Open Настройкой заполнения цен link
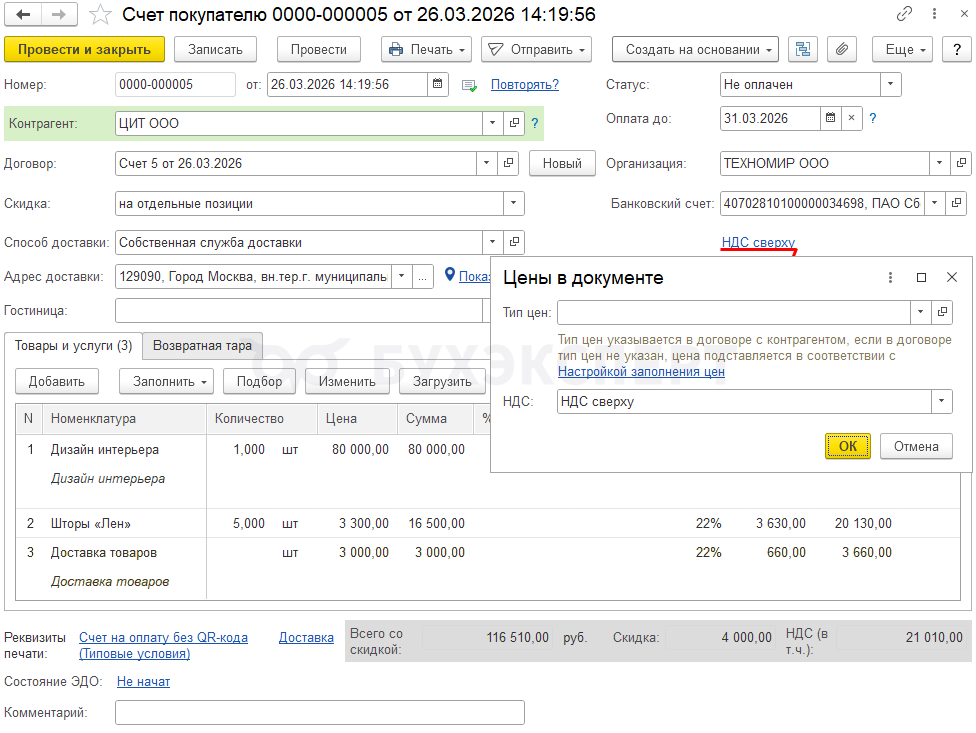The width and height of the screenshot is (976, 733). click(641, 371)
